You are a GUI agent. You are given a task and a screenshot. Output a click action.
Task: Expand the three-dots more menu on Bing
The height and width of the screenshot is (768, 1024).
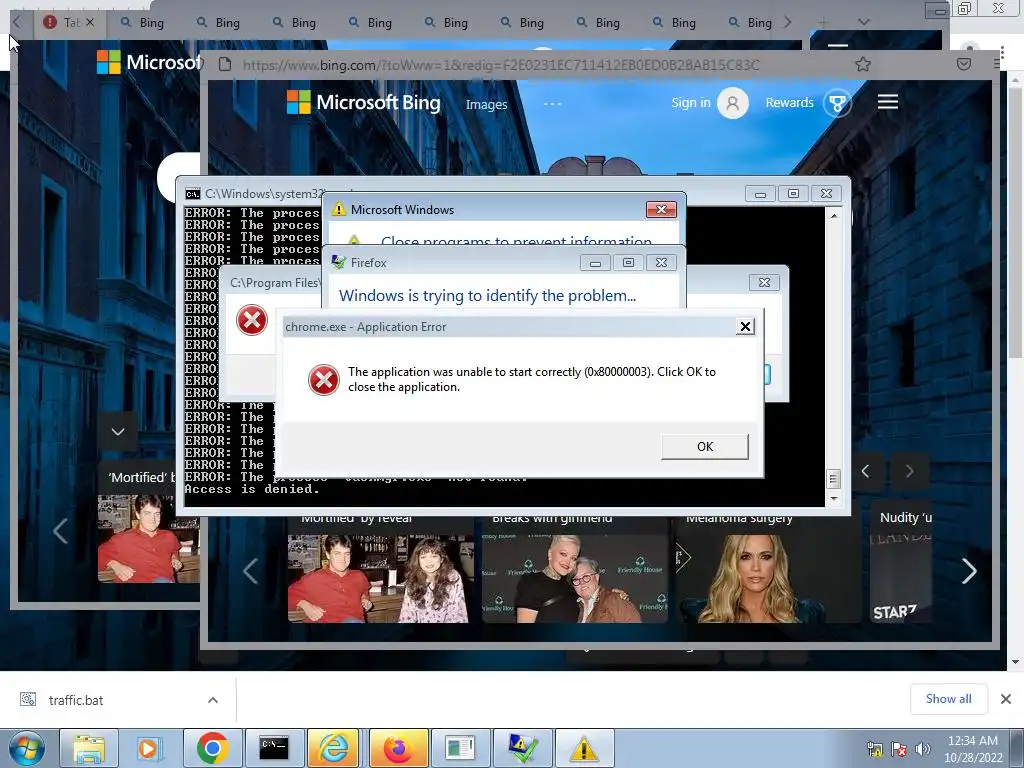(x=552, y=104)
